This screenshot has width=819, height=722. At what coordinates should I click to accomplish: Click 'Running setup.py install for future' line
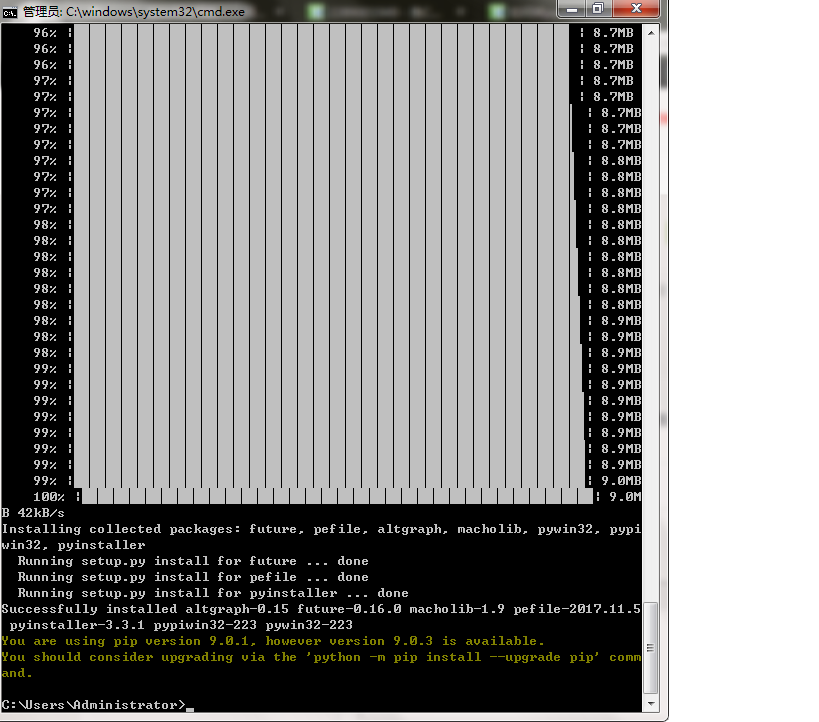pos(192,561)
